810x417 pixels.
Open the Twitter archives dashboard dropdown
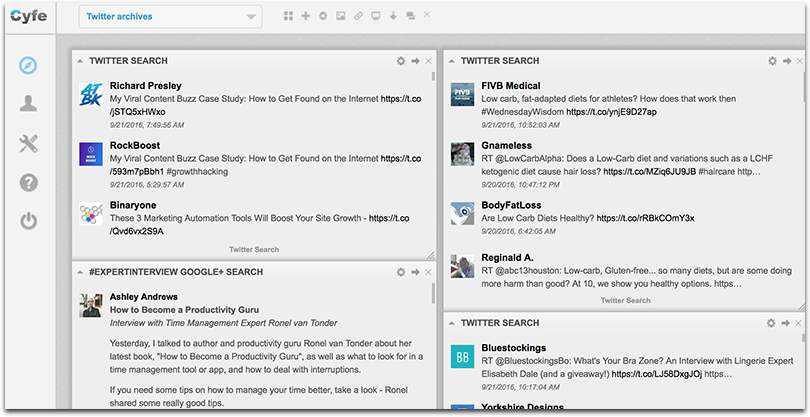pyautogui.click(x=170, y=17)
